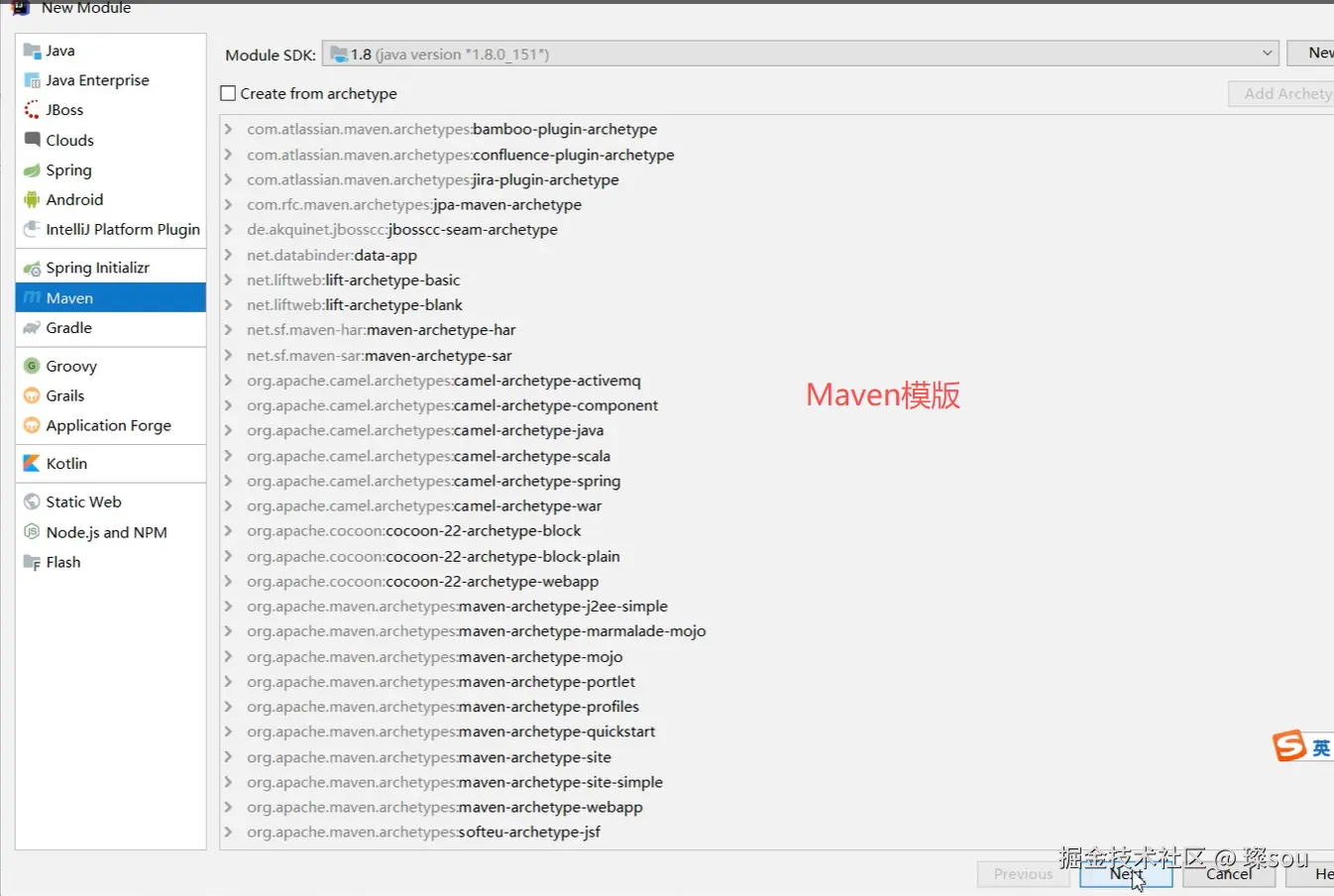
Task: Expand confluence-plugin-archetype entry
Action: pos(229,155)
